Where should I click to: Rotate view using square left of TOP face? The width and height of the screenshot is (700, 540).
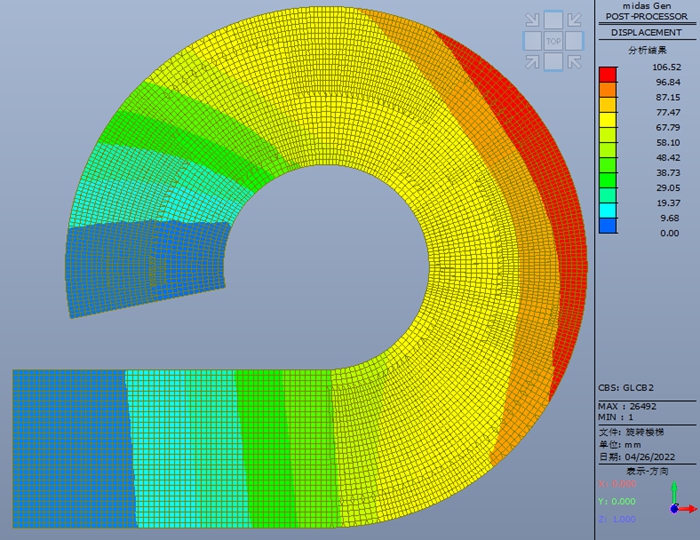532,41
